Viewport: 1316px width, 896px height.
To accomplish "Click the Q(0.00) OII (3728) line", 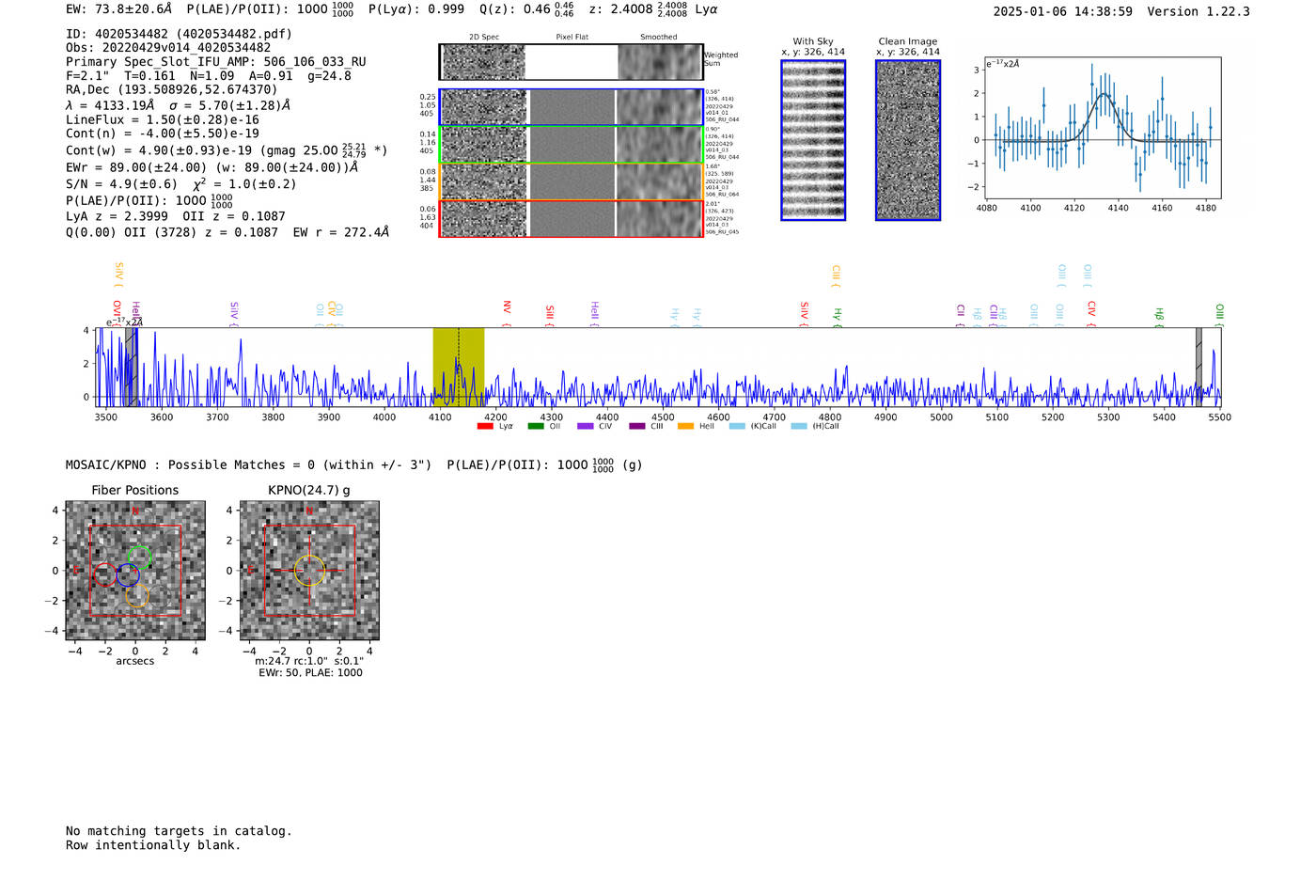I will pyautogui.click(x=227, y=231).
